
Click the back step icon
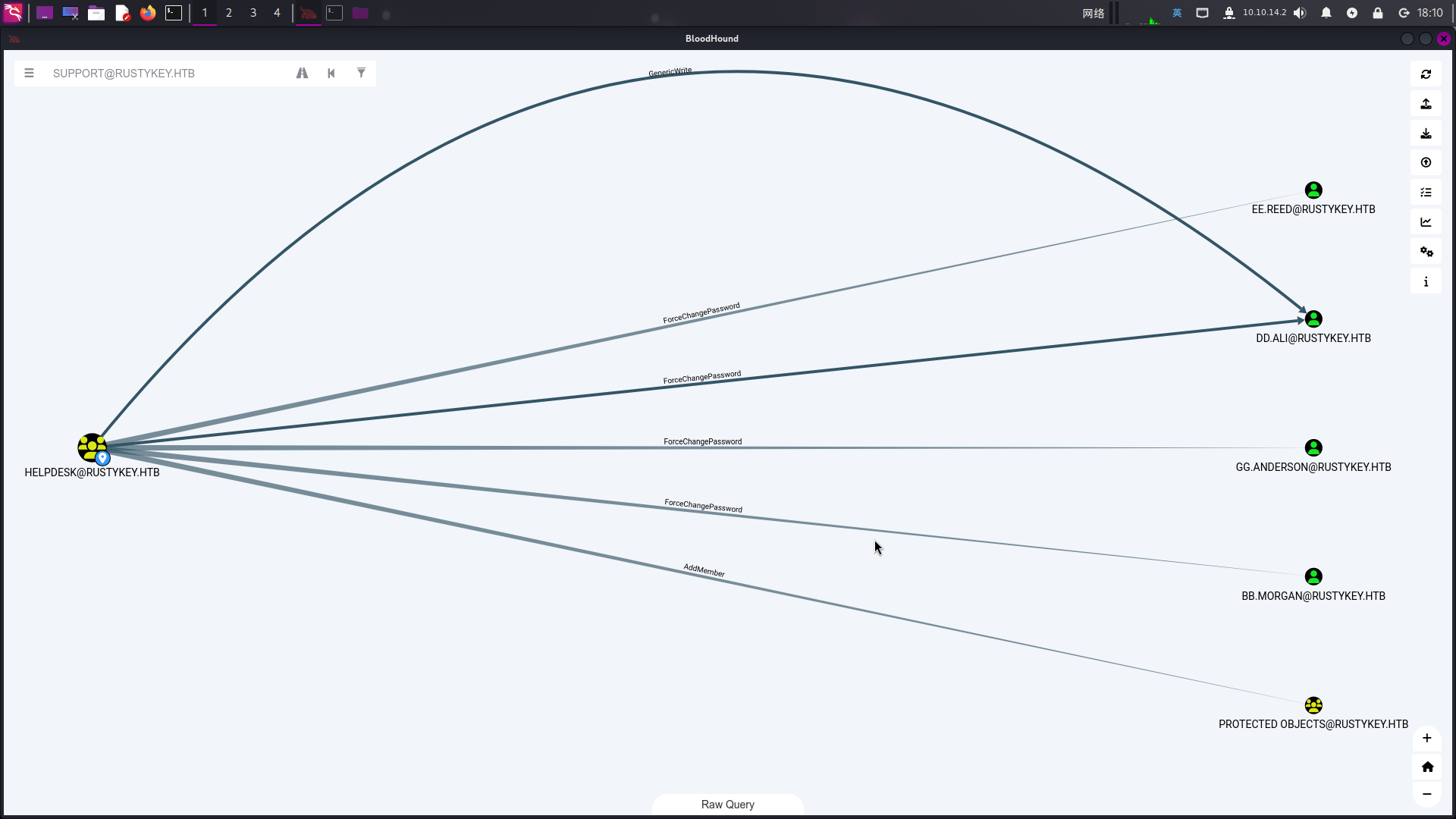(331, 74)
